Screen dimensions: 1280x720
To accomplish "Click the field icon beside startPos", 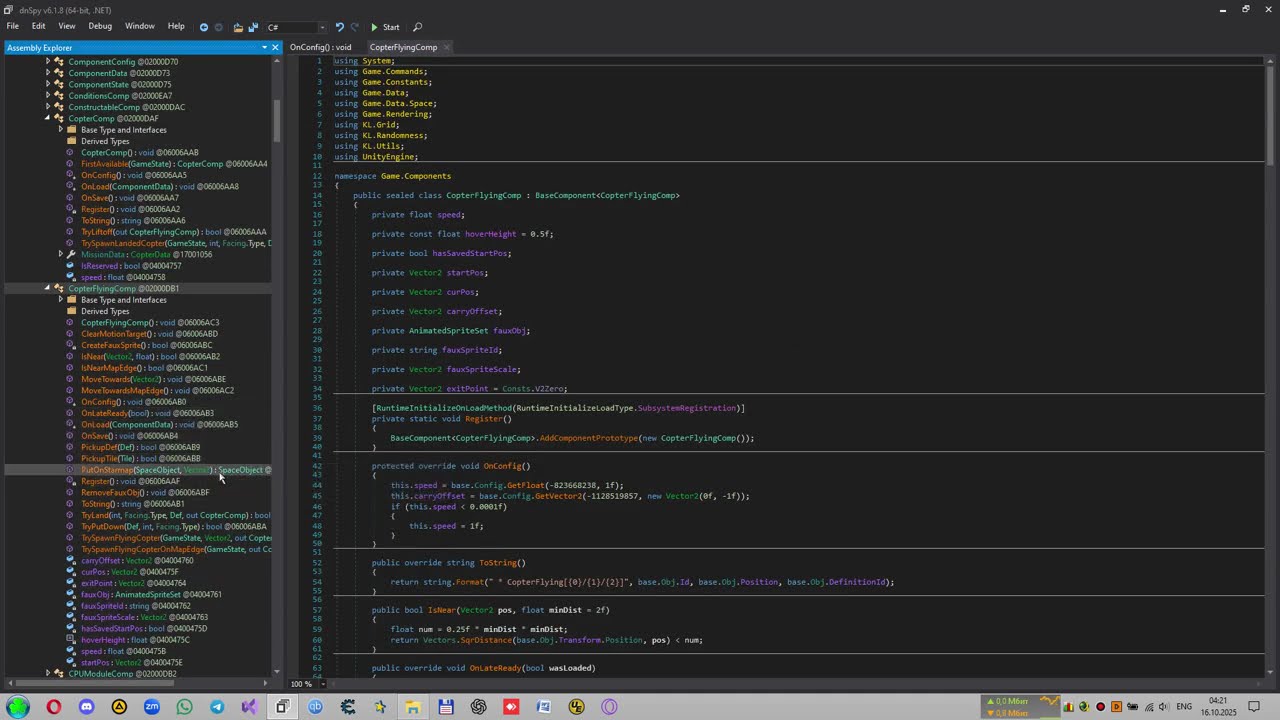I will (71, 662).
